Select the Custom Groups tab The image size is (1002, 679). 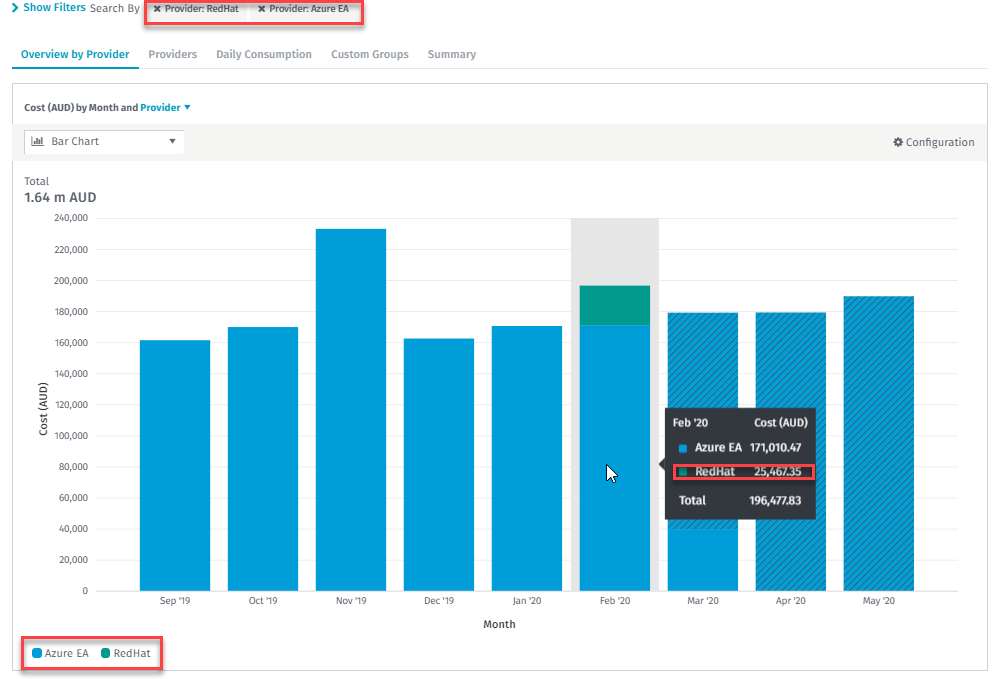click(370, 54)
